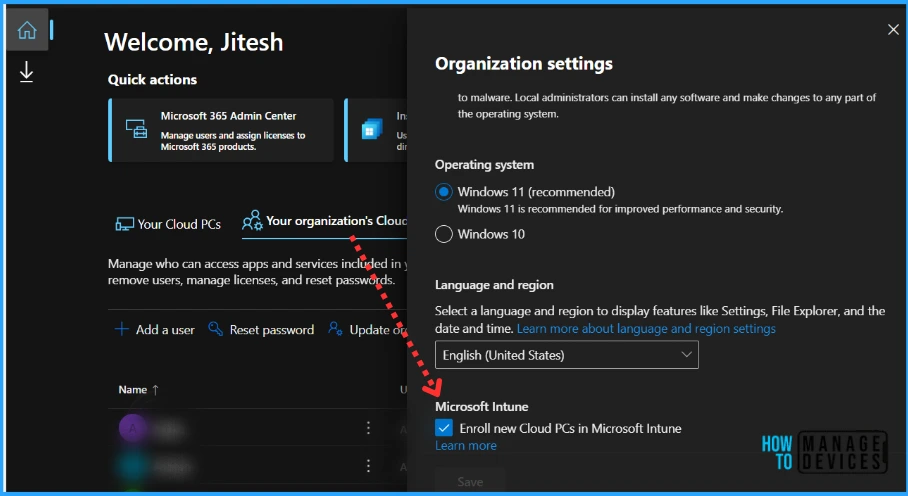Open Learn more about language and region settings
Viewport: 908px width, 496px height.
point(646,329)
